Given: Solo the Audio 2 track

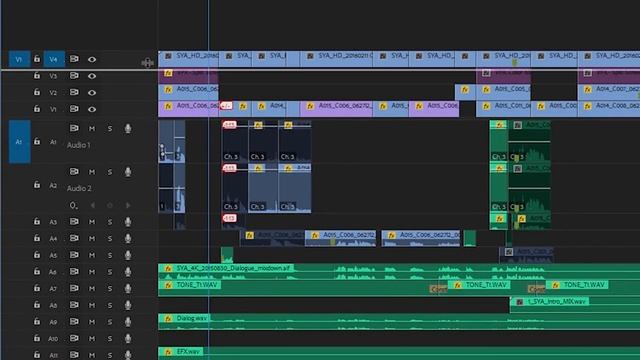Looking at the screenshot, I should 110,172.
